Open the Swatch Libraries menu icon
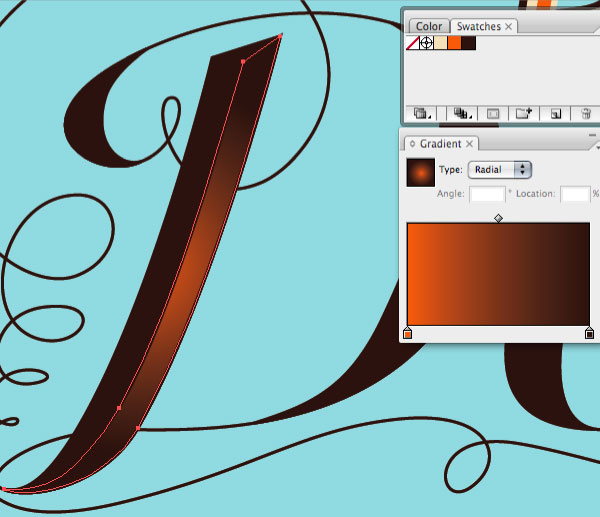The width and height of the screenshot is (600, 517). (x=422, y=114)
